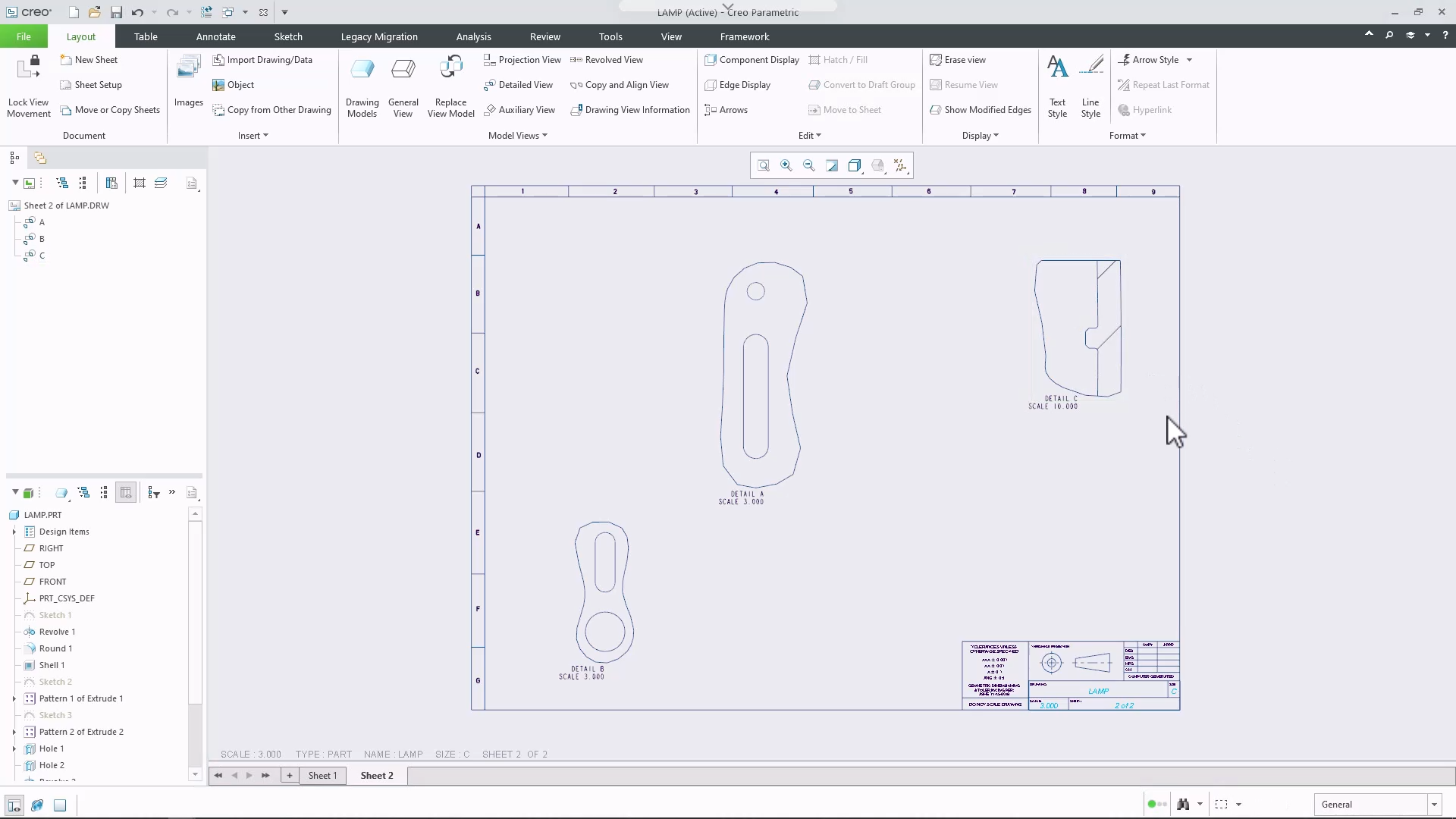Click Import Drawing/Data
The width and height of the screenshot is (1456, 819).
pyautogui.click(x=262, y=60)
